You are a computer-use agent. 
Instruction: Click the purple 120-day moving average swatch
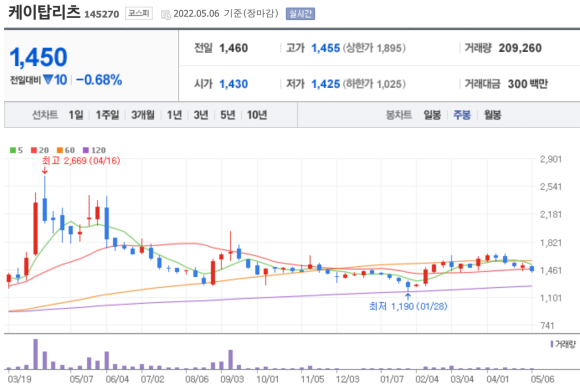click(x=86, y=150)
